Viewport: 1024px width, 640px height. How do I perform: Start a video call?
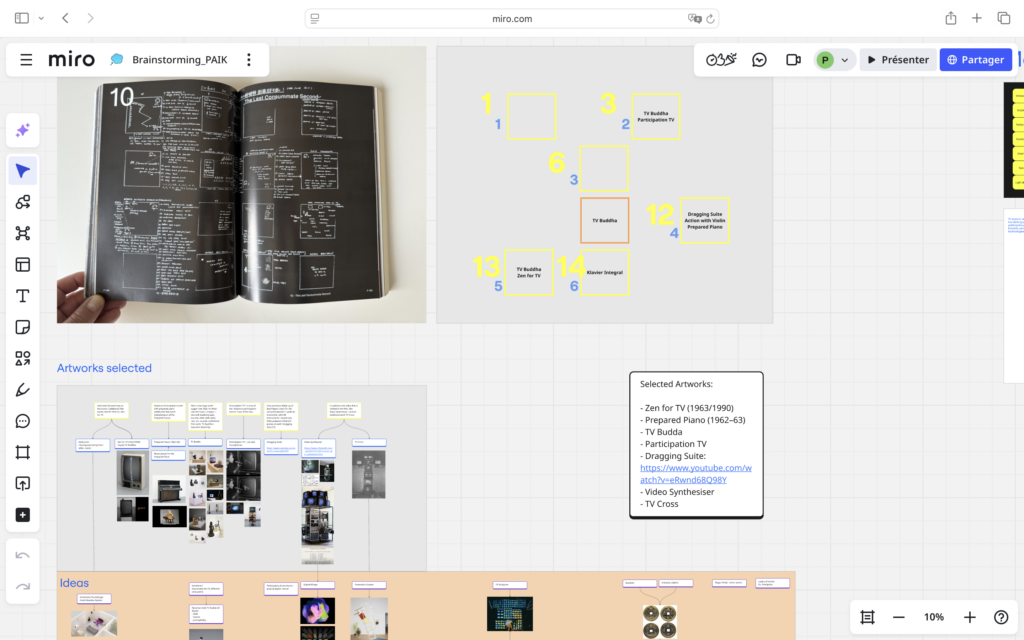793,60
